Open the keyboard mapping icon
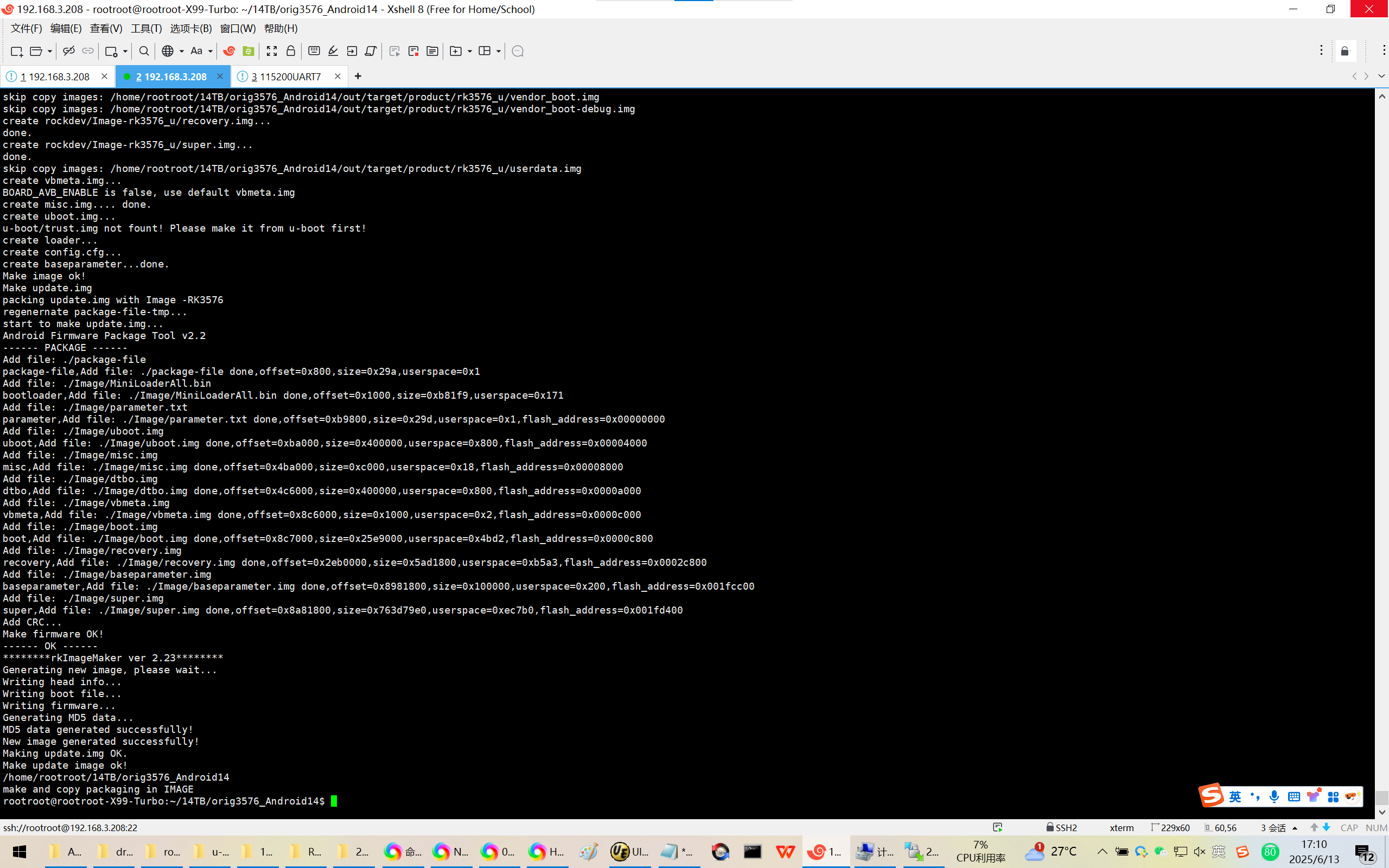 pyautogui.click(x=314, y=51)
